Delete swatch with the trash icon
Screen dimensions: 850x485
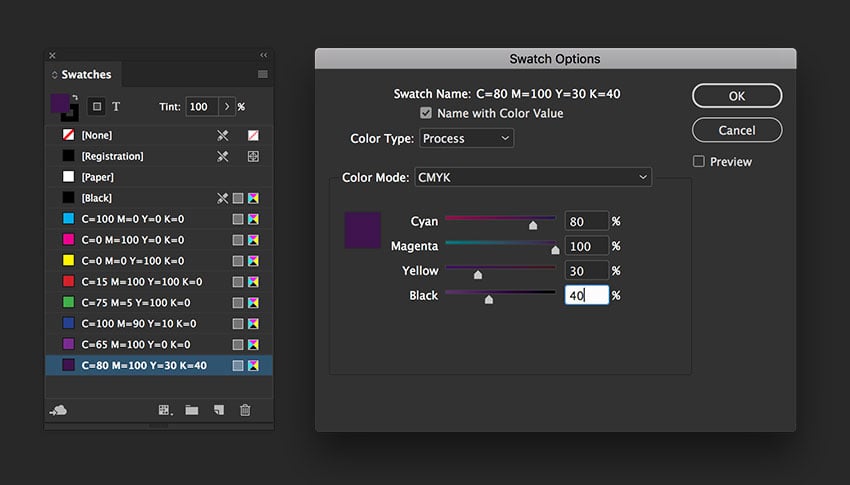(x=245, y=410)
